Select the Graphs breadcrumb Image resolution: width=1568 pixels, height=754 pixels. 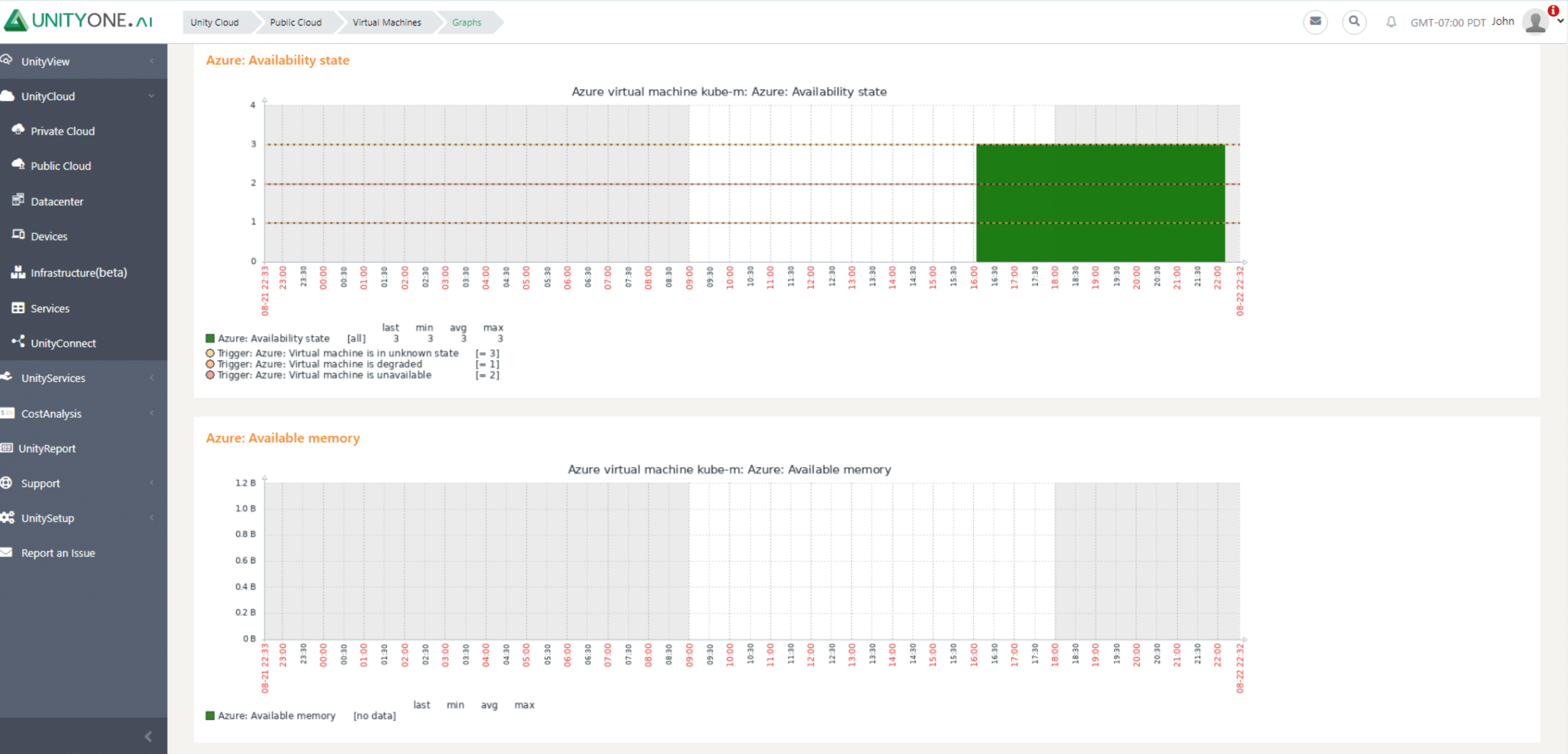click(x=467, y=23)
